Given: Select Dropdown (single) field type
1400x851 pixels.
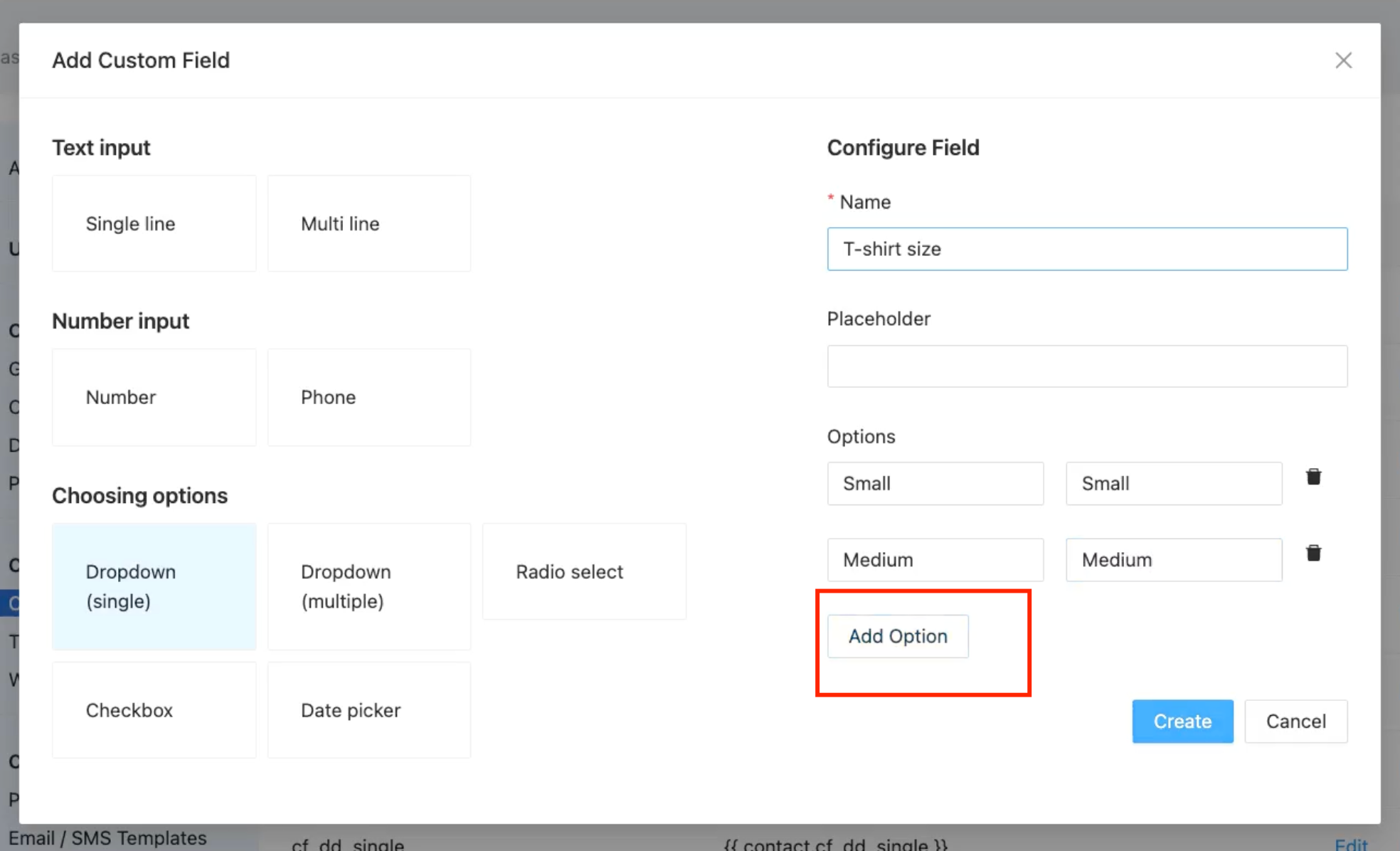Looking at the screenshot, I should pos(154,586).
